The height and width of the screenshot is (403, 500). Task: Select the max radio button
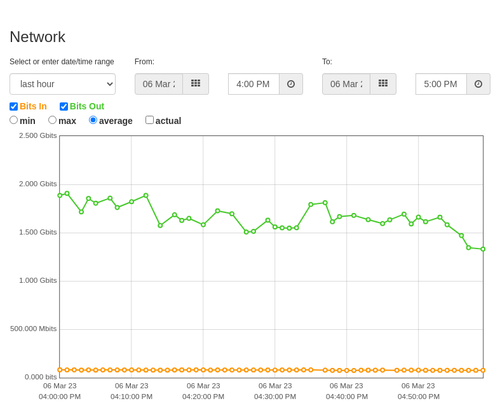click(x=52, y=120)
